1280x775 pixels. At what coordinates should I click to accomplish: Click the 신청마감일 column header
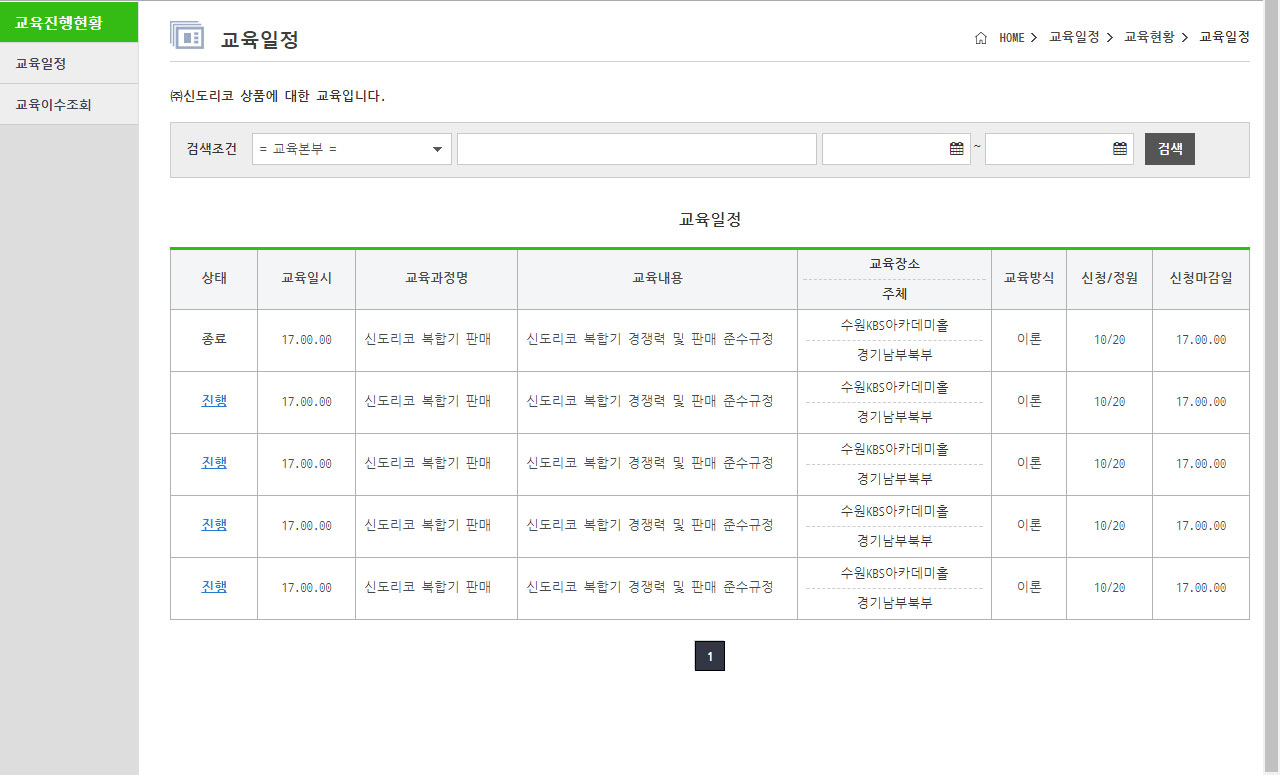pos(1201,279)
